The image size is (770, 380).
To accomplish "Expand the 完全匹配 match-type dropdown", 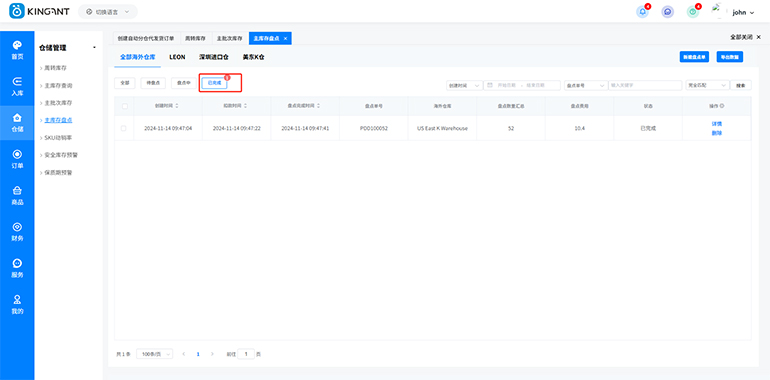I will click(x=707, y=85).
